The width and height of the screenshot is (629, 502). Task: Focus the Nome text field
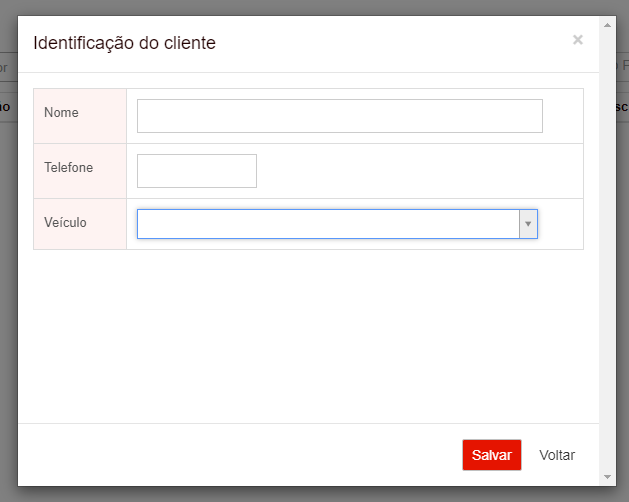point(340,116)
